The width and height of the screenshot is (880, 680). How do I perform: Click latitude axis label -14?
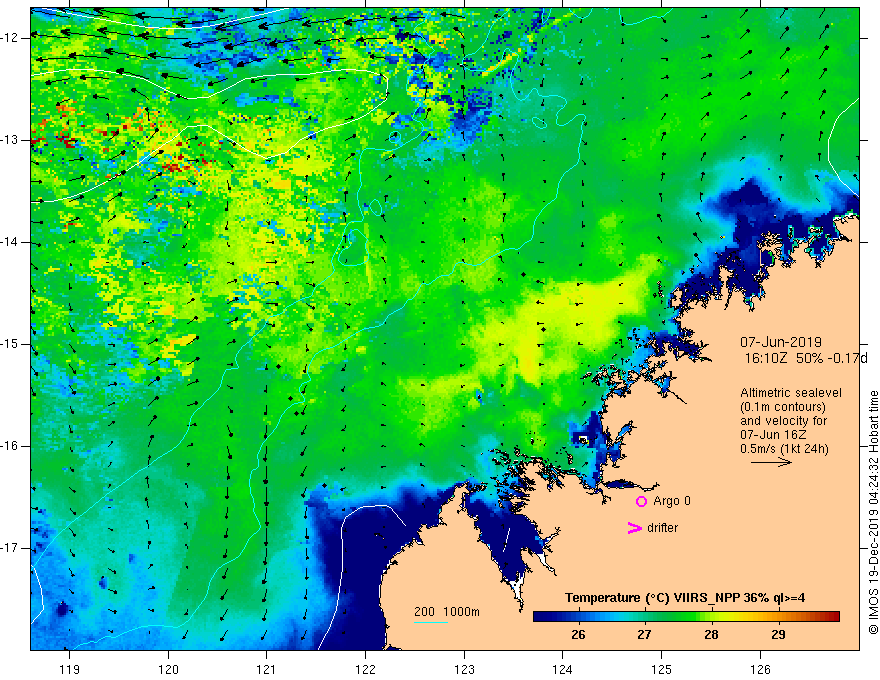(x=10, y=242)
